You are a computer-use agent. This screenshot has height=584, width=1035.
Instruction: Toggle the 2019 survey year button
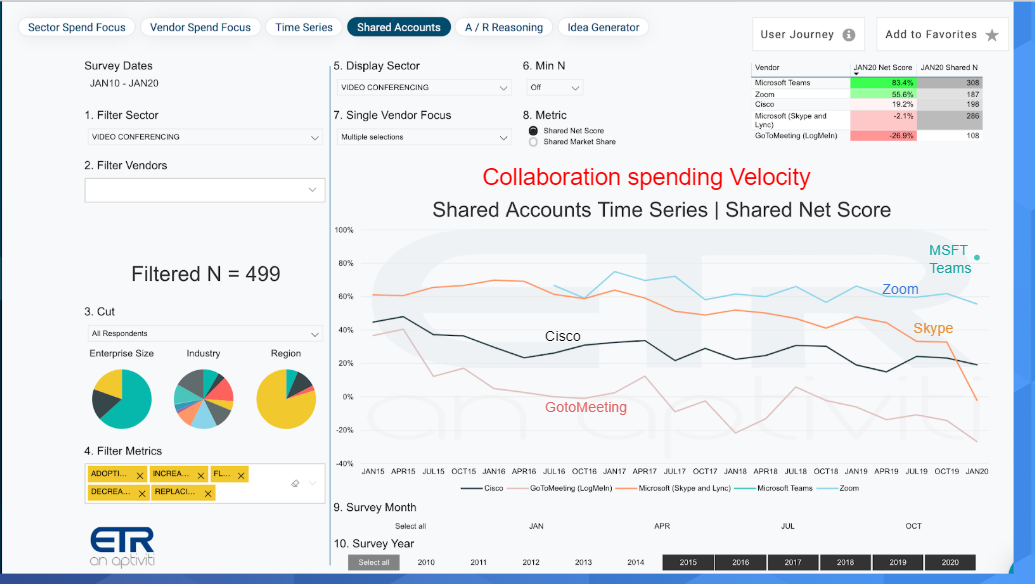tap(898, 562)
